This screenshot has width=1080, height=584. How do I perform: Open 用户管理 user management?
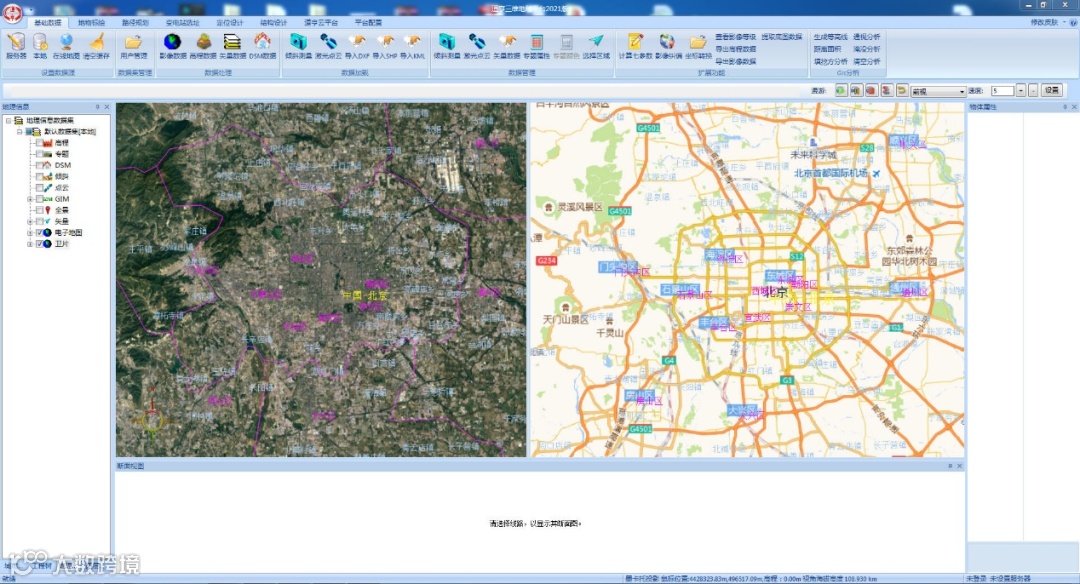(134, 46)
